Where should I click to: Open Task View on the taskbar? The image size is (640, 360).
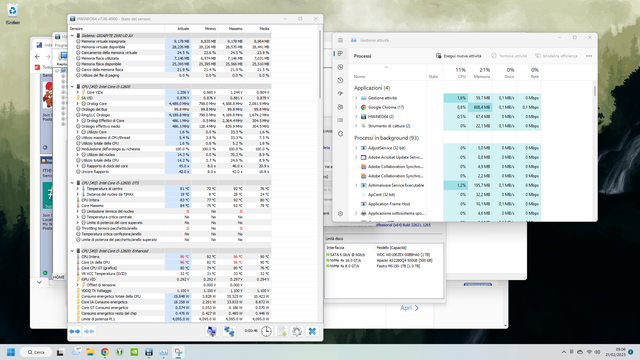pos(60,352)
